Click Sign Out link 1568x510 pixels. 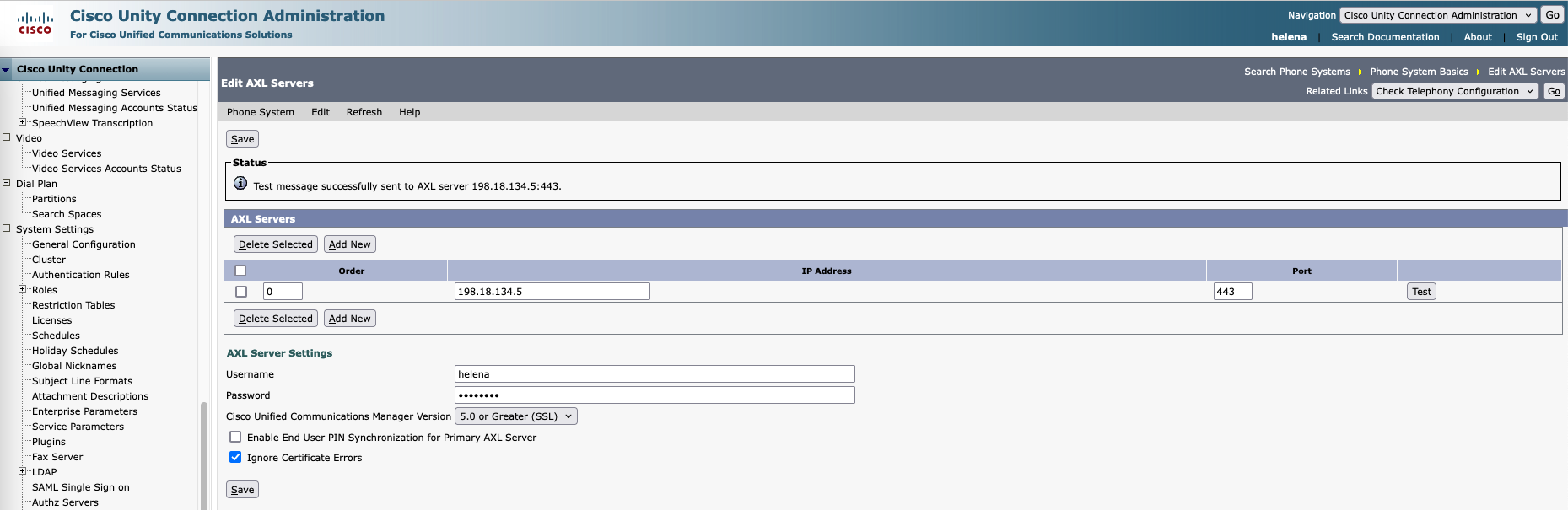coord(1536,37)
